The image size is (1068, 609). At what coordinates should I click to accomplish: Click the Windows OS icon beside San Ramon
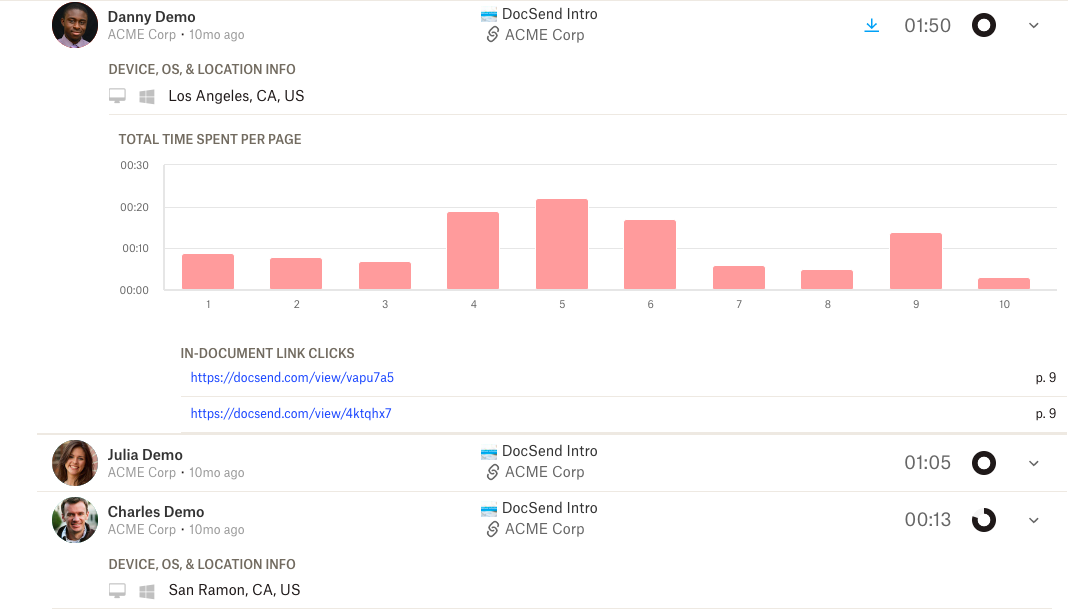pyautogui.click(x=147, y=591)
